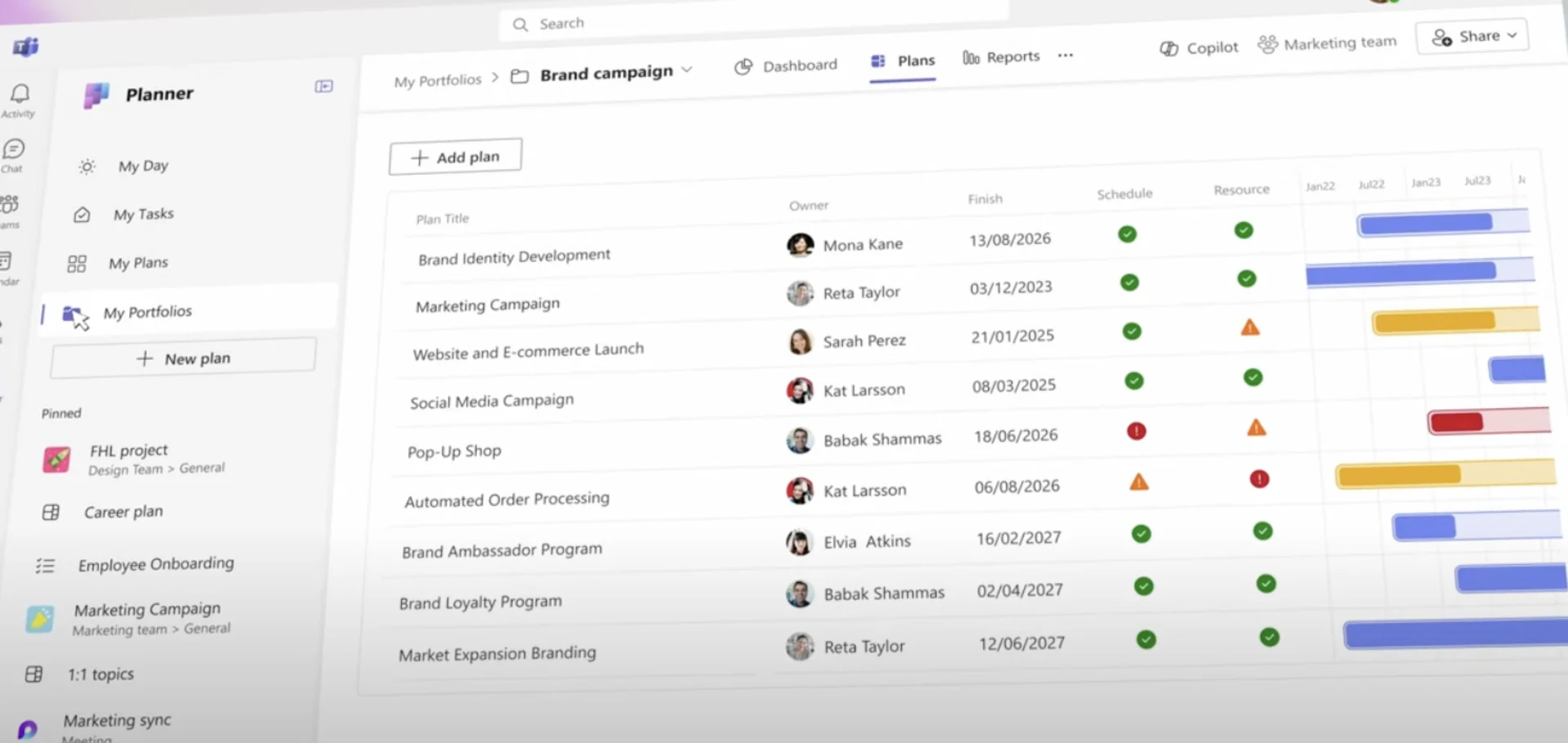Expand the Brand campaign dropdown
The height and width of the screenshot is (743, 1568).
[x=688, y=71]
